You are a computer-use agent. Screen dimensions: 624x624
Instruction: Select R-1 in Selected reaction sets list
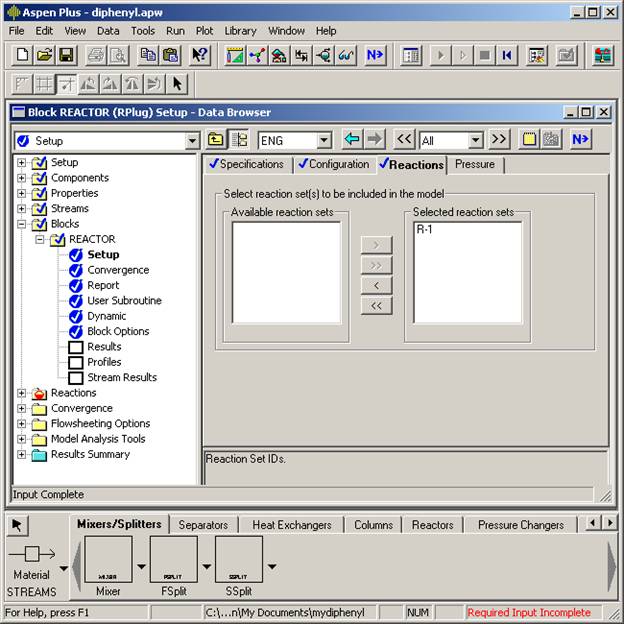click(424, 229)
